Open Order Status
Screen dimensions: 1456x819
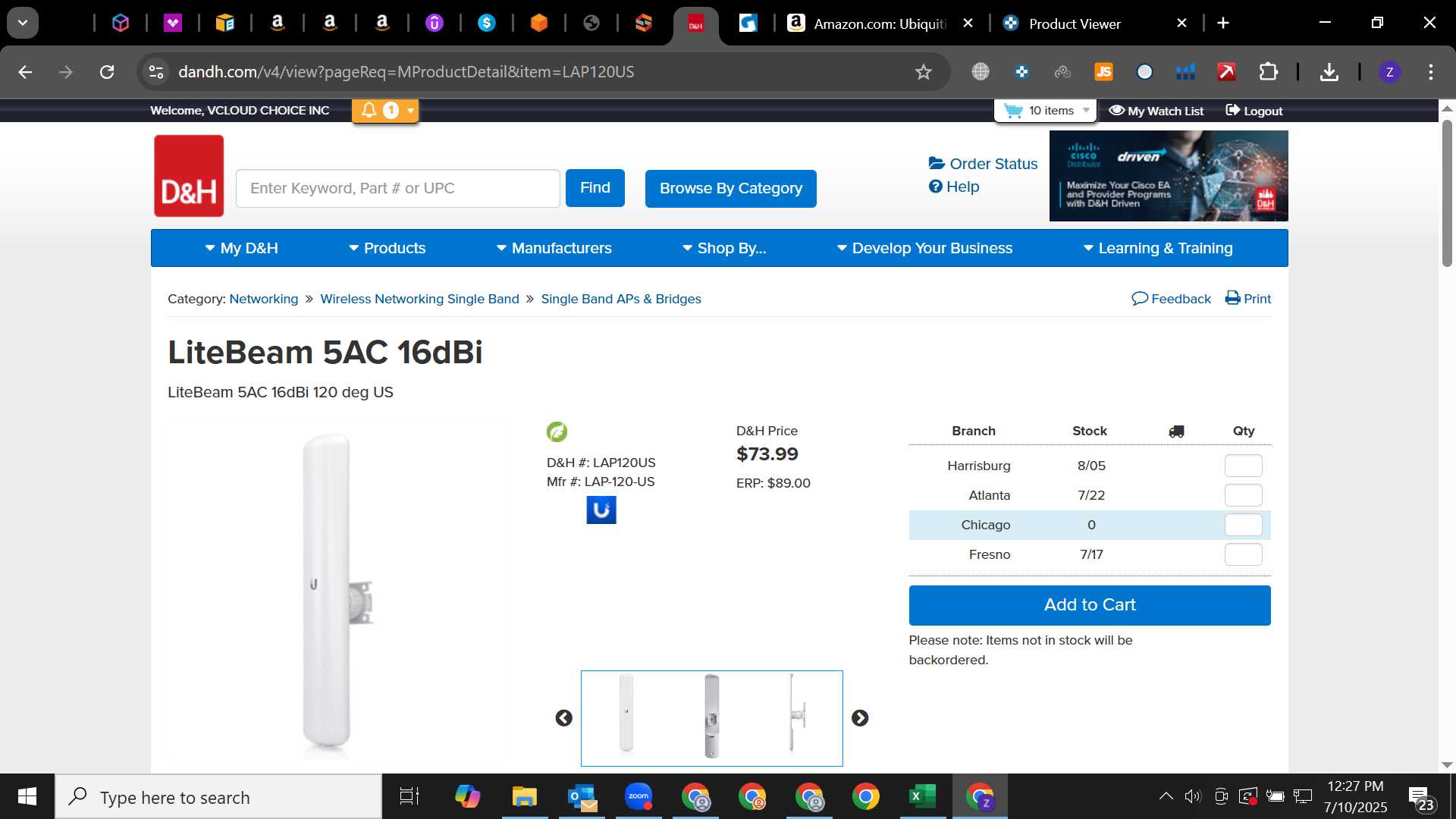click(x=983, y=164)
